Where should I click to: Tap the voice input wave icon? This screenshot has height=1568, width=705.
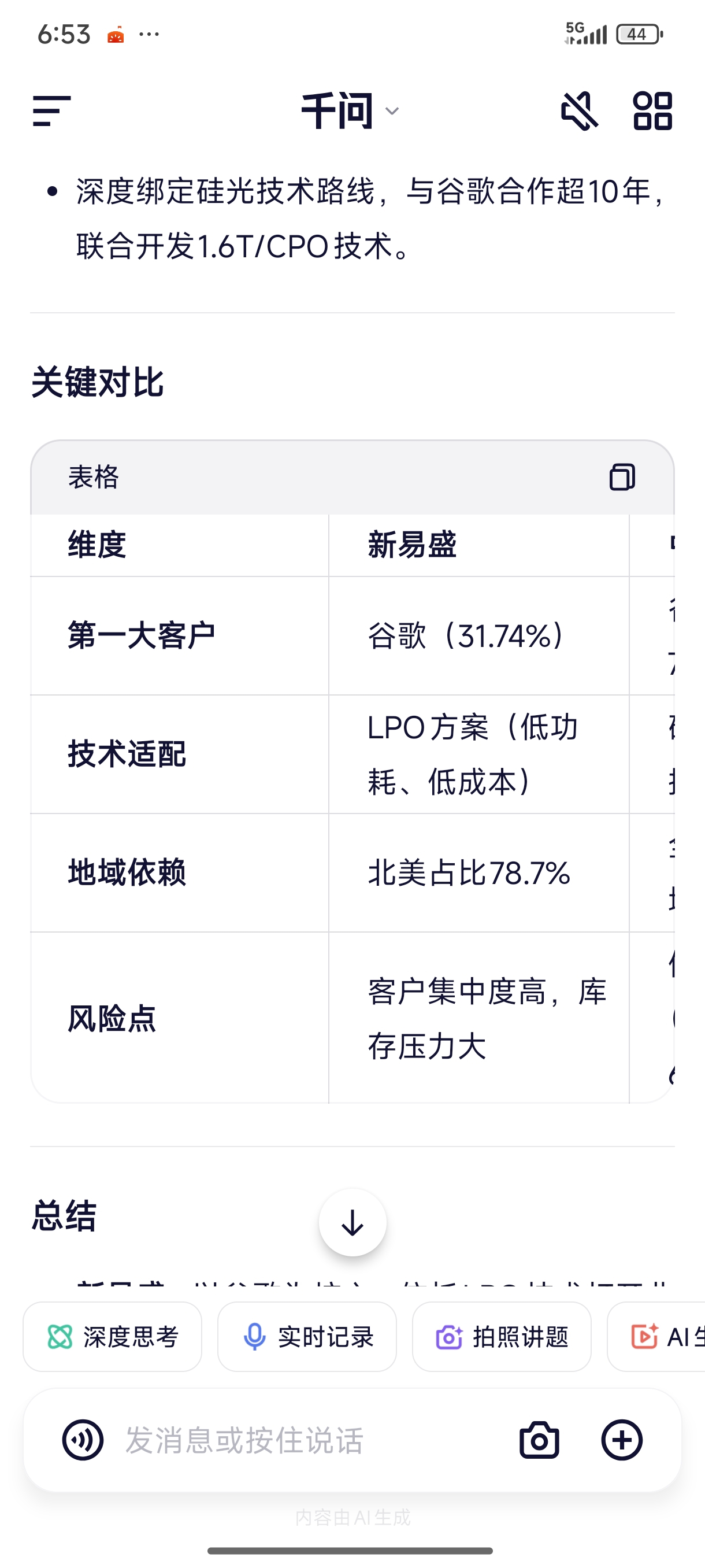[83, 1440]
